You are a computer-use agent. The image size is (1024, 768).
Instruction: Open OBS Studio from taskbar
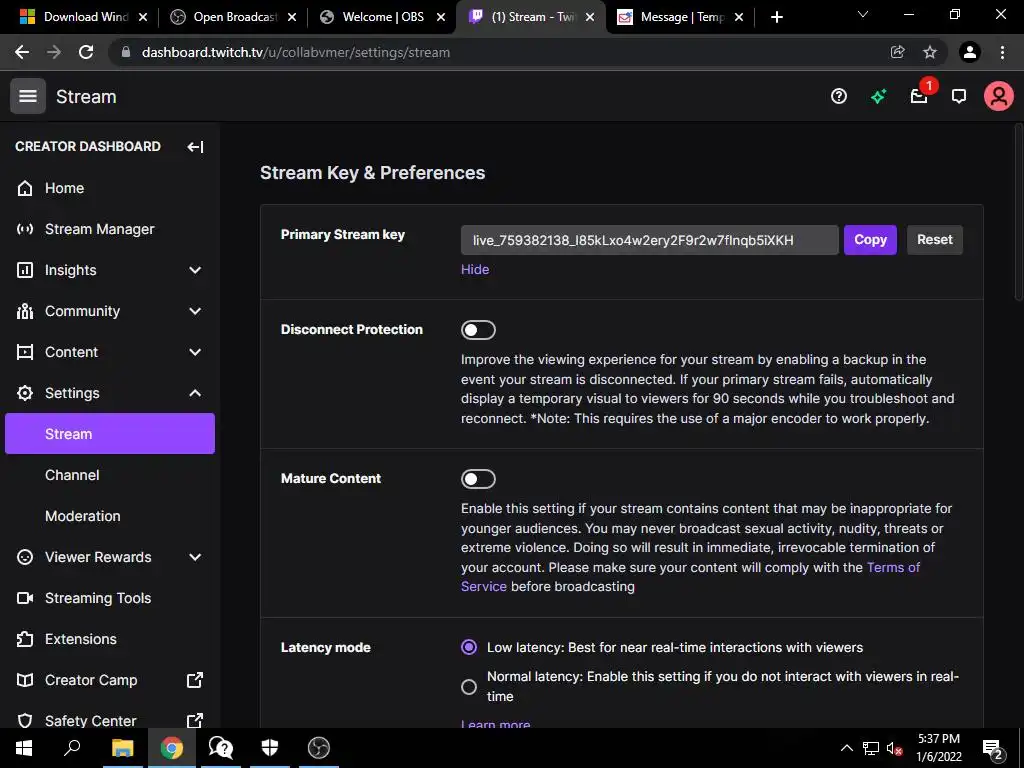(319, 748)
